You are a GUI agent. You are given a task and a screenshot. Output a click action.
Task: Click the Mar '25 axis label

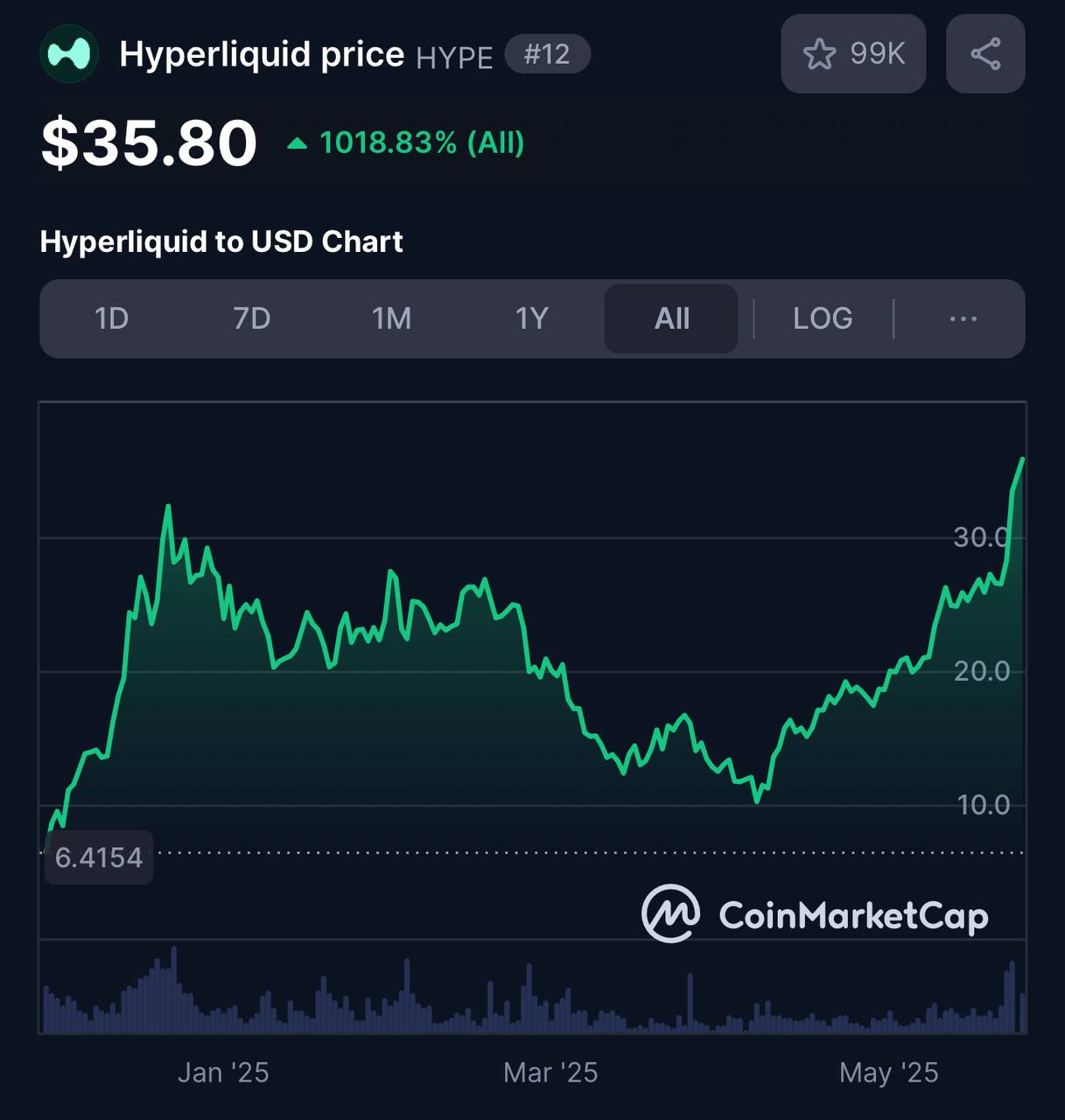tap(550, 1073)
